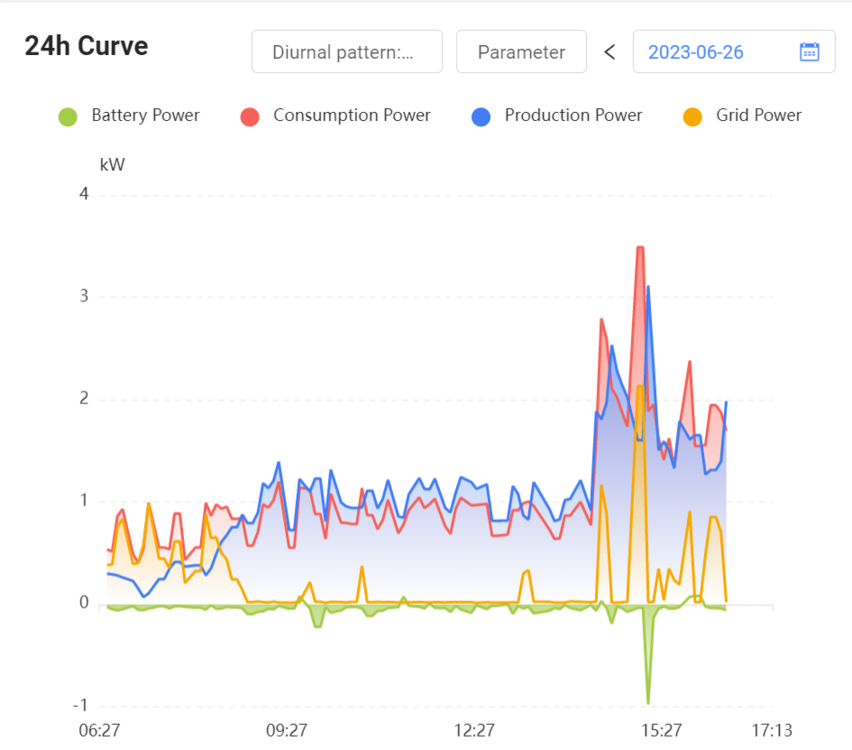Toggle Battery Power series via its label
The width and height of the screenshot is (852, 750).
pyautogui.click(x=145, y=116)
